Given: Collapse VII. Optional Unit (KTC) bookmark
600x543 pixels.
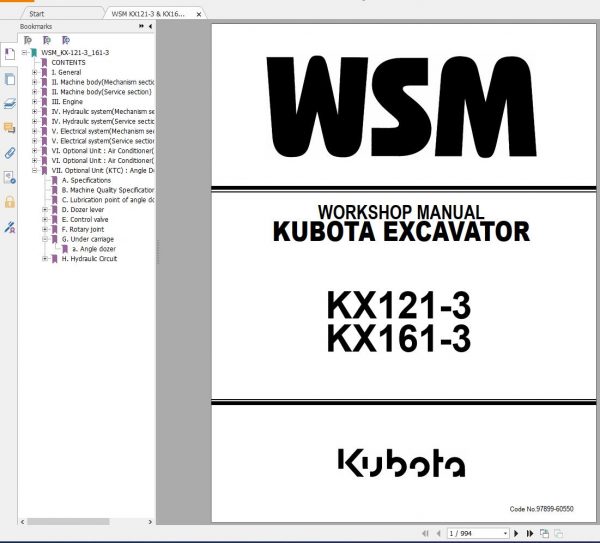Looking at the screenshot, I should coord(35,170).
